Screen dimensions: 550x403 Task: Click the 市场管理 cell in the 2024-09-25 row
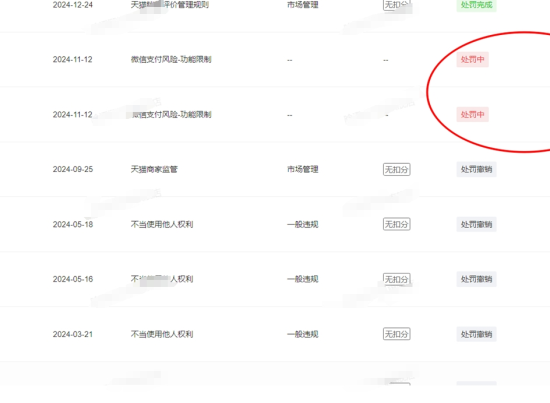pos(302,169)
